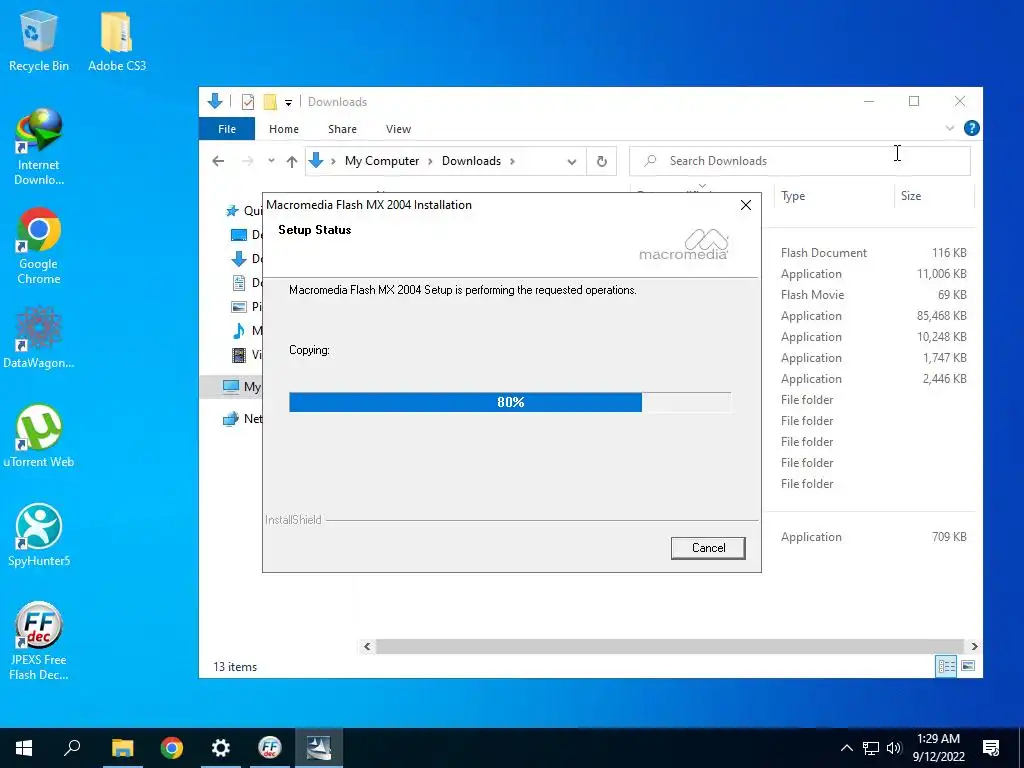
Task: Click the Search Downloads field
Action: (x=799, y=161)
